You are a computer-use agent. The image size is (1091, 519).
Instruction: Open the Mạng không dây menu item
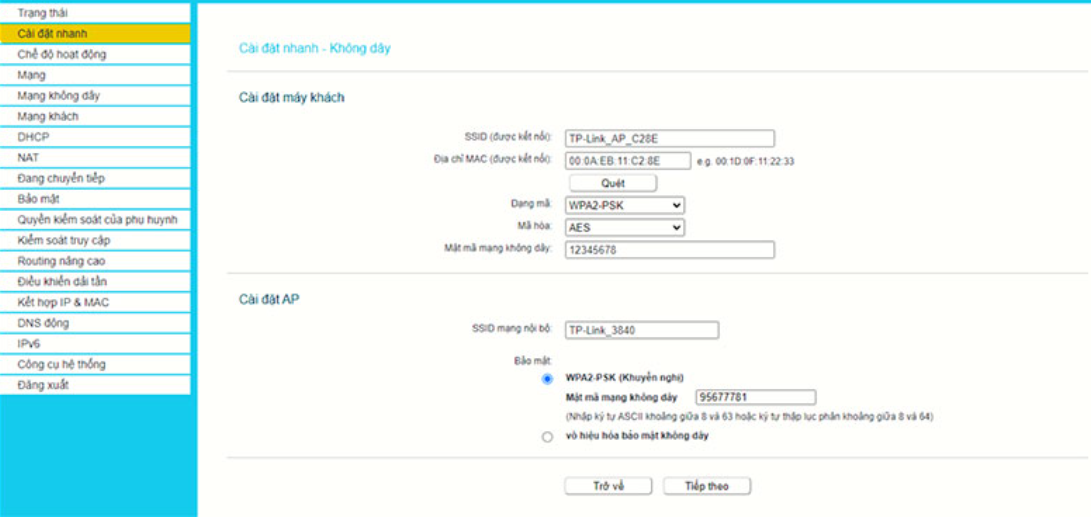(95, 95)
